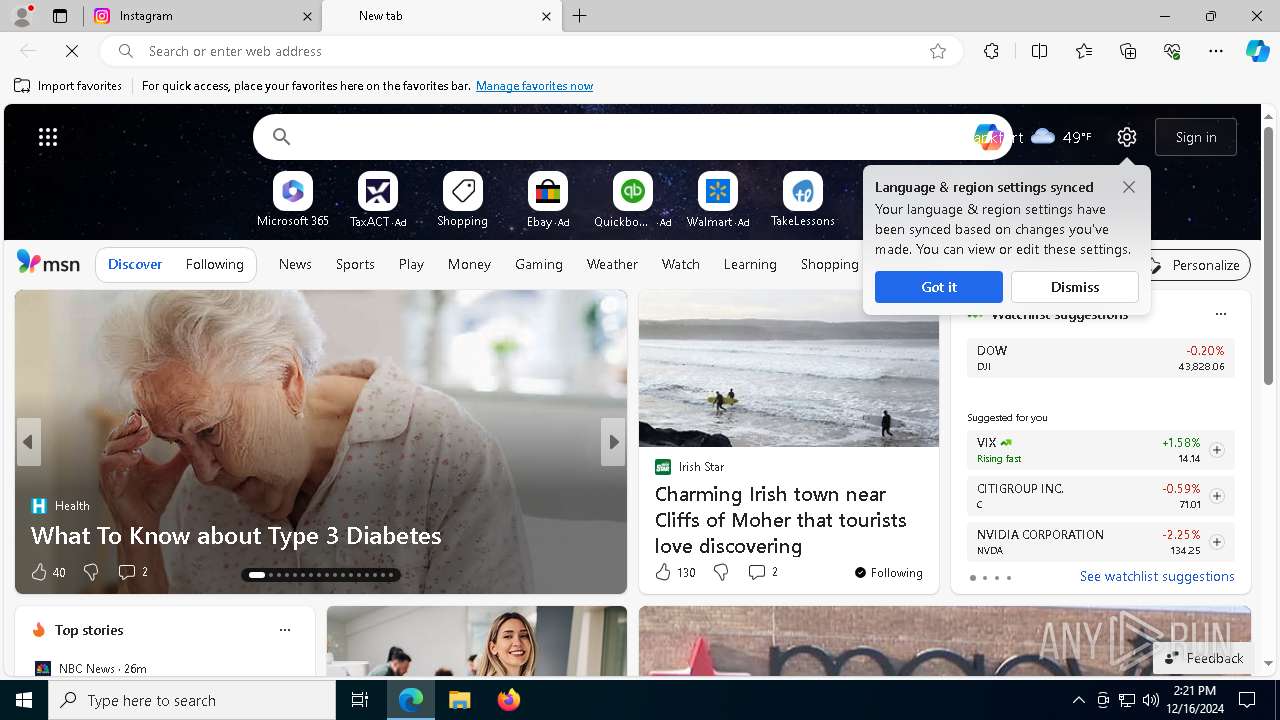Image resolution: width=1280 pixels, height=720 pixels.
Task: Show next carousel story
Action: coord(613,442)
